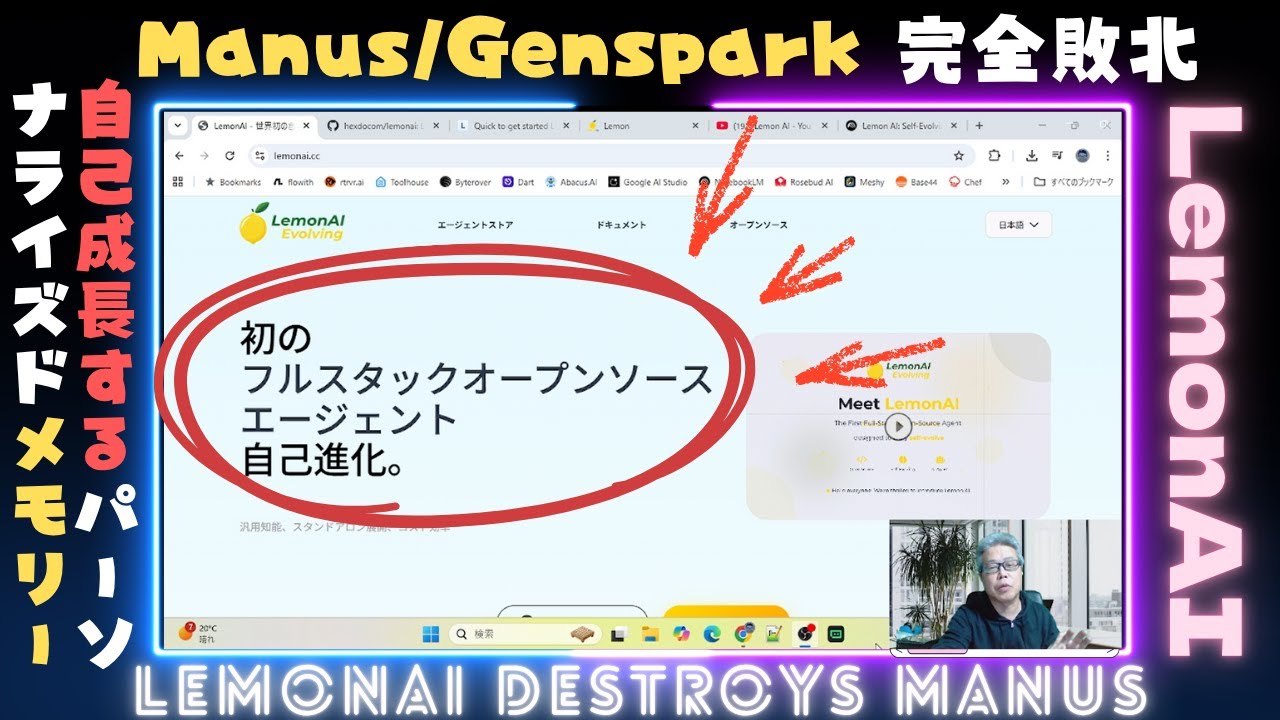Open the Task View taskbar icon

619,634
